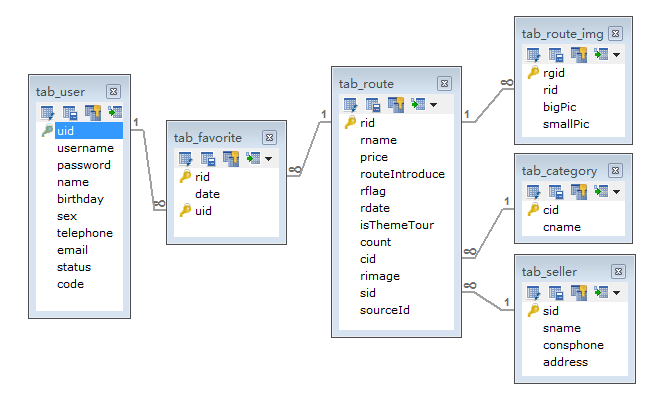Open alter table icon in tab_route_img
Viewport: 653px width, 394px height.
coord(533,55)
